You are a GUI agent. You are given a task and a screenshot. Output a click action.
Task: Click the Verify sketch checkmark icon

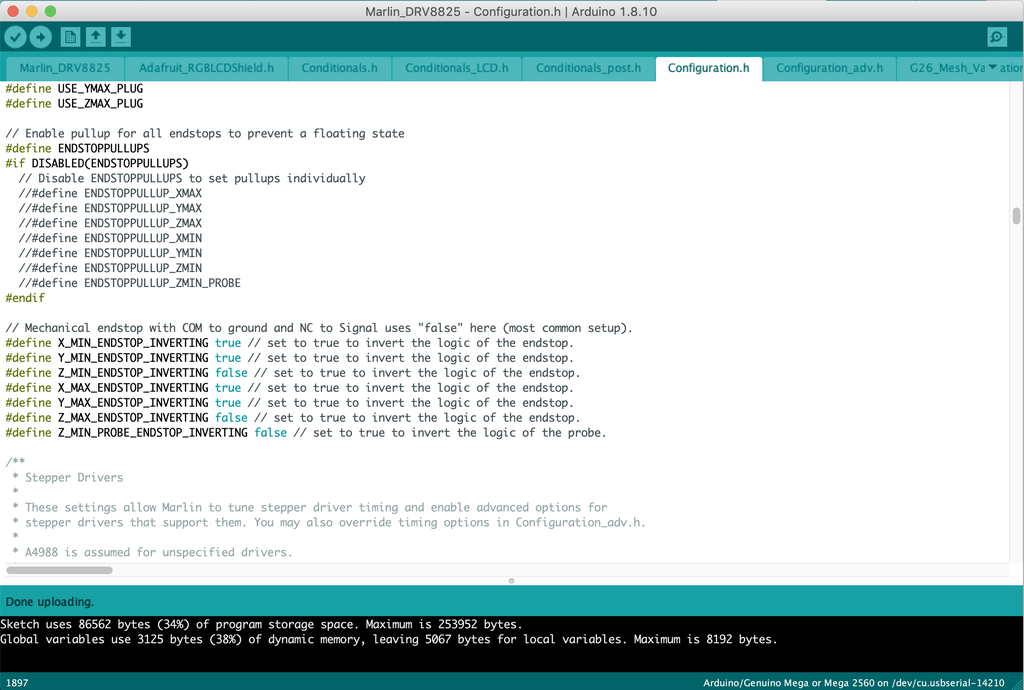click(x=15, y=37)
